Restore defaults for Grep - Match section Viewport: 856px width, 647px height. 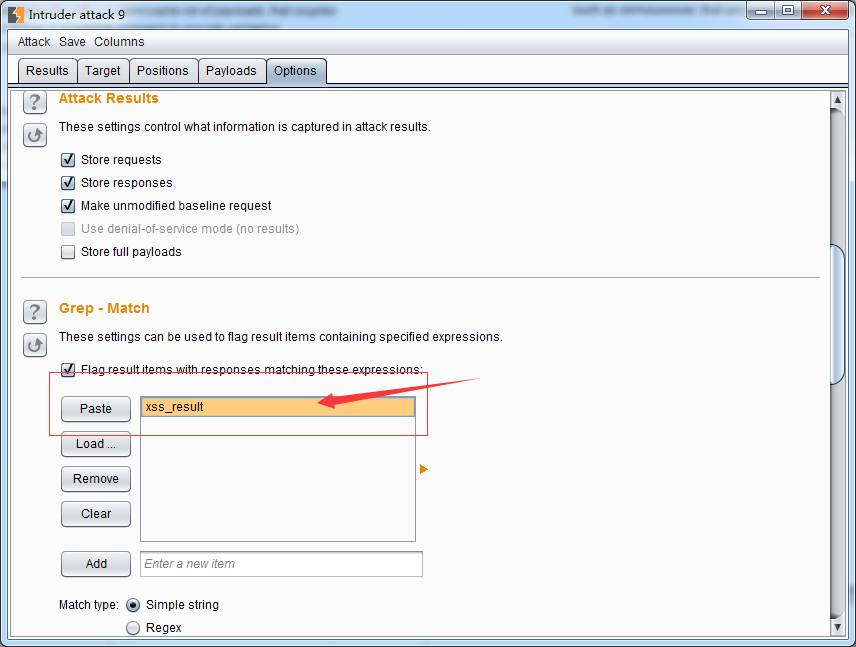coord(35,345)
